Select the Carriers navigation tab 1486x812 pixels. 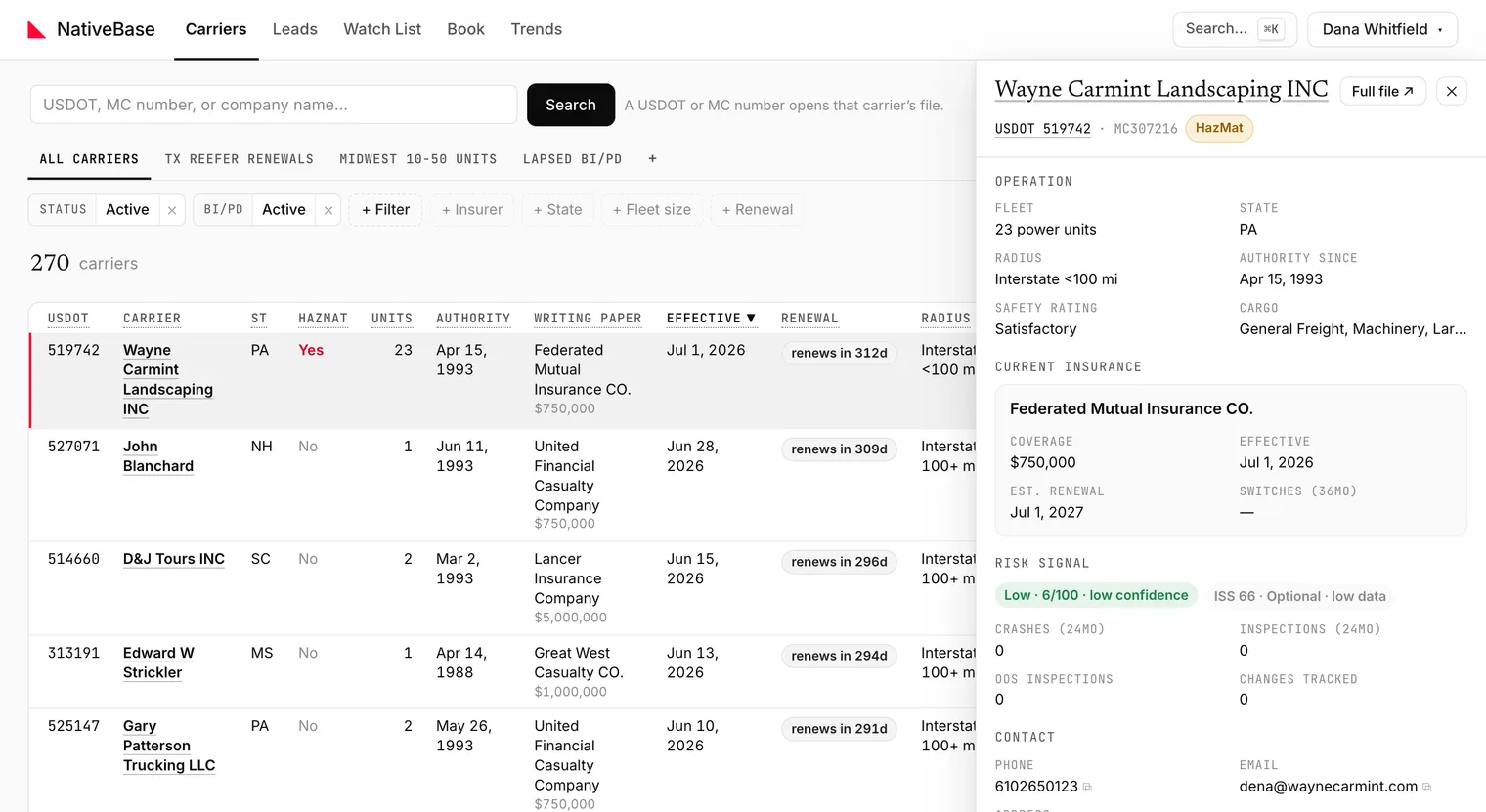[x=216, y=29]
